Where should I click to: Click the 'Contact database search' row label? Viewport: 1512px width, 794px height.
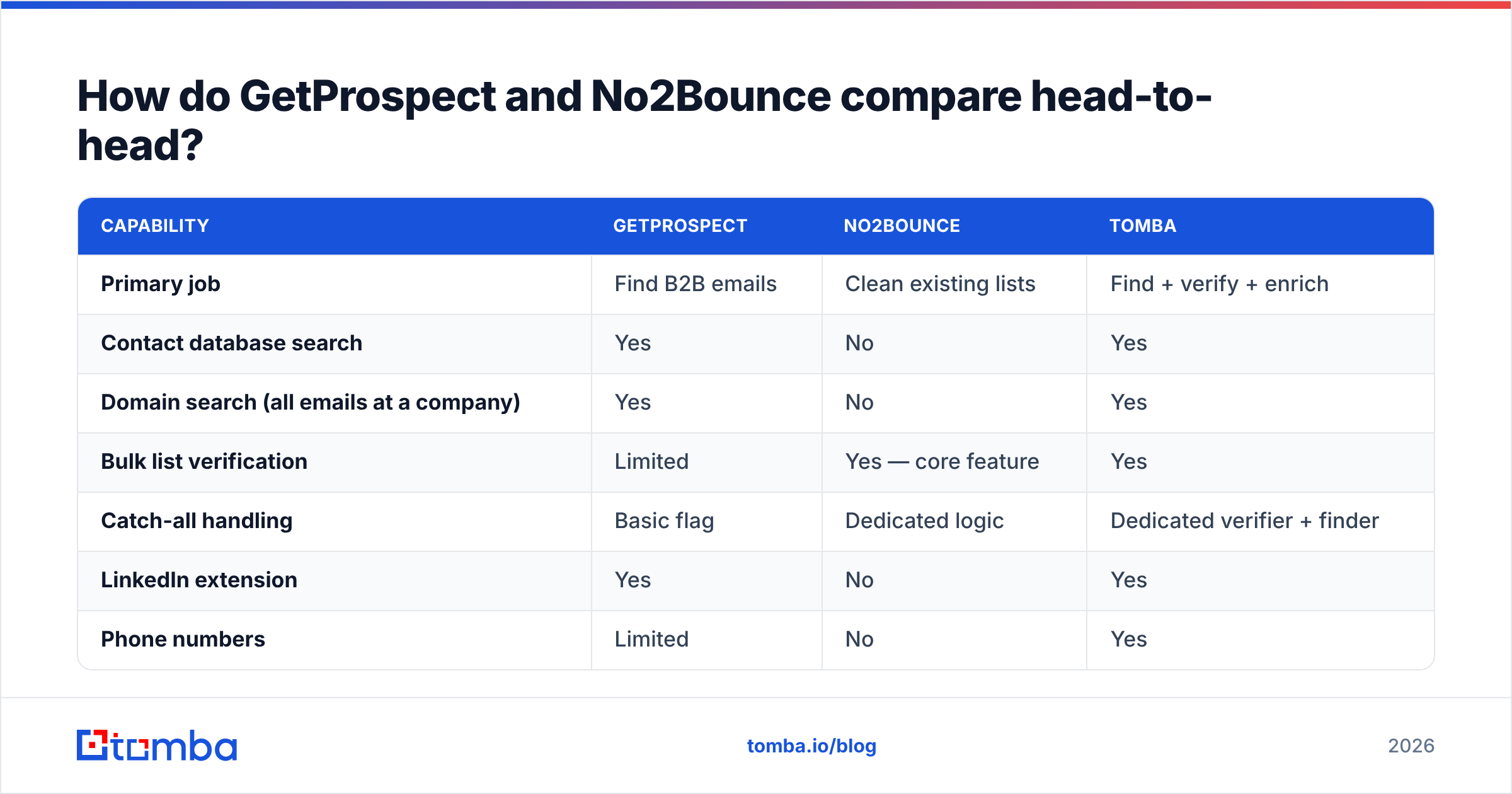click(232, 343)
